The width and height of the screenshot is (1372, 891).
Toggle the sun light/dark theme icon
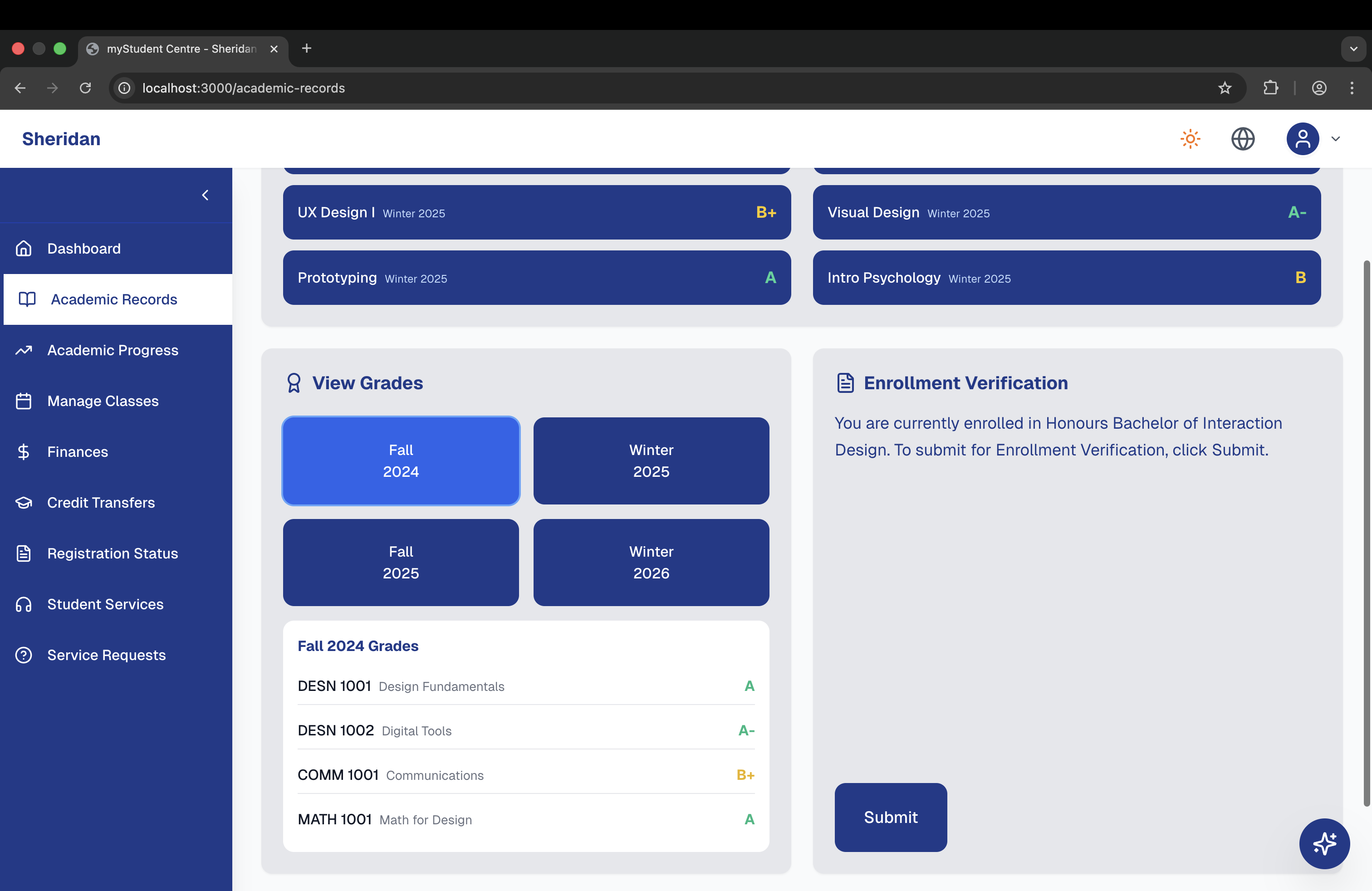pos(1190,139)
